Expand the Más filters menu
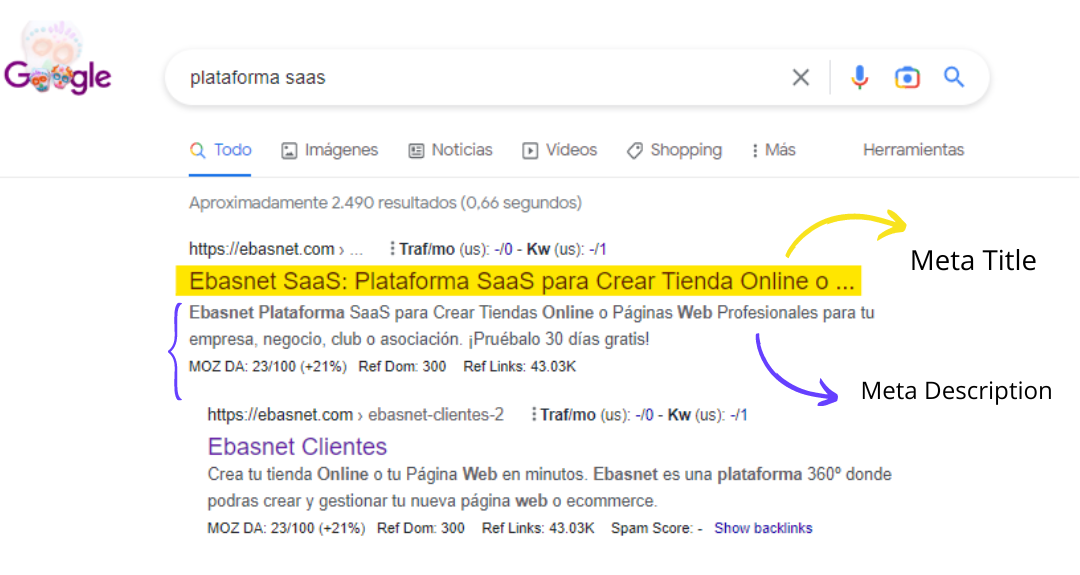Screen dimensions: 1080x575 pos(773,150)
